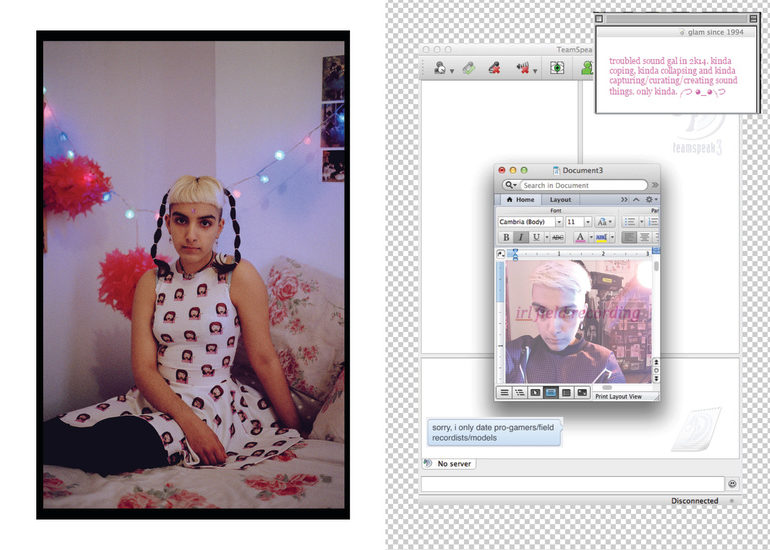This screenshot has height=550, width=770.
Task: Click the TeamSpeak mute microphone icon
Action: click(x=493, y=68)
